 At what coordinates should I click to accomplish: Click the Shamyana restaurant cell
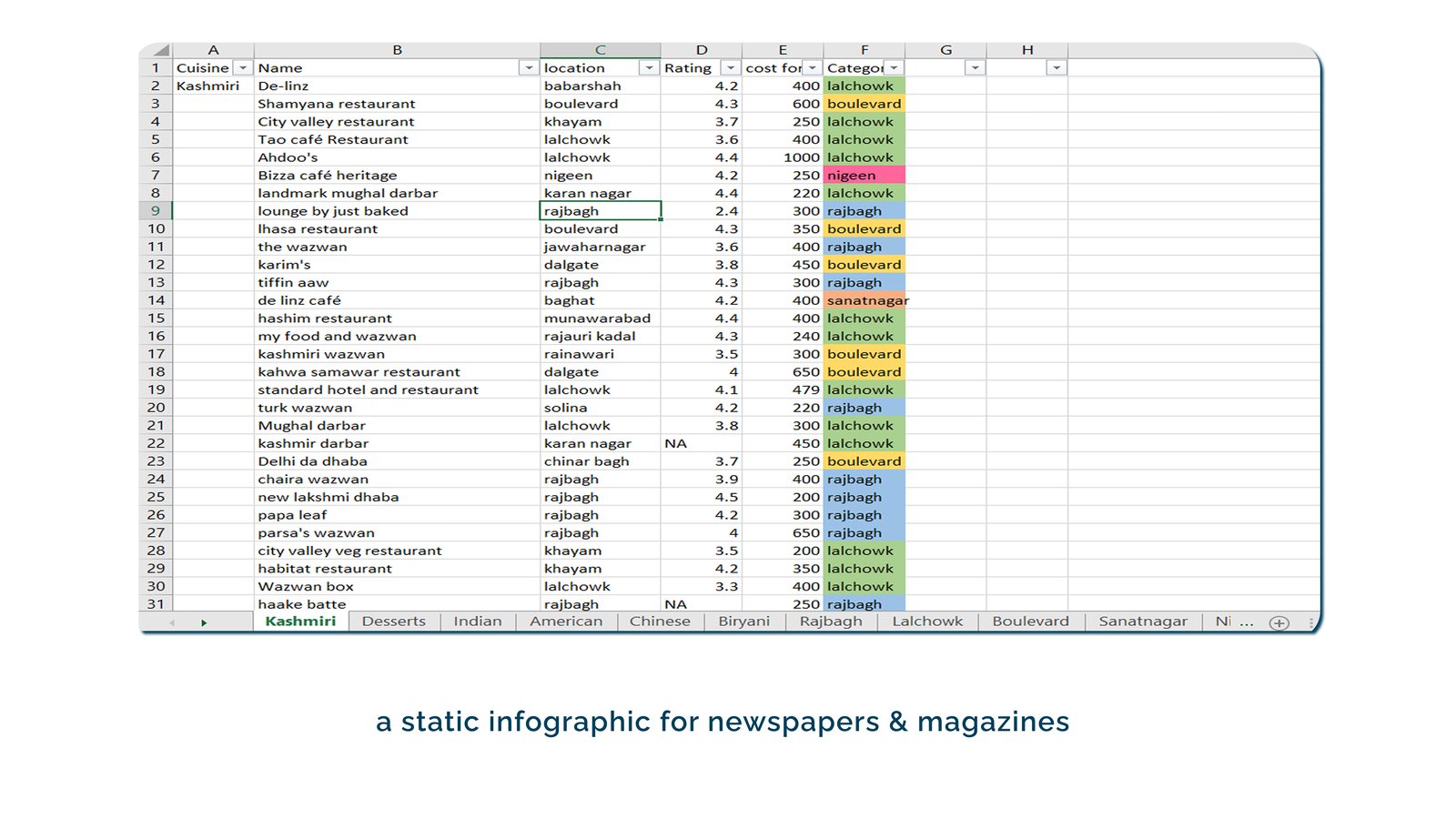[x=397, y=104]
